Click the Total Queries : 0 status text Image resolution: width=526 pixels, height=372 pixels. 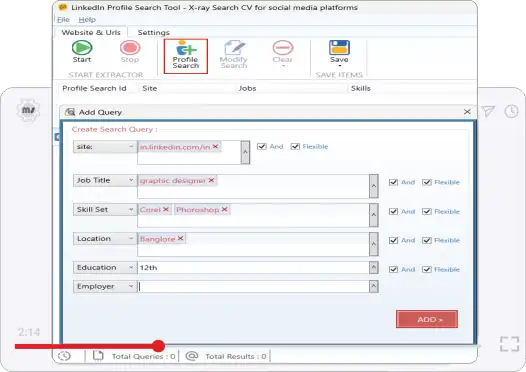144,356
